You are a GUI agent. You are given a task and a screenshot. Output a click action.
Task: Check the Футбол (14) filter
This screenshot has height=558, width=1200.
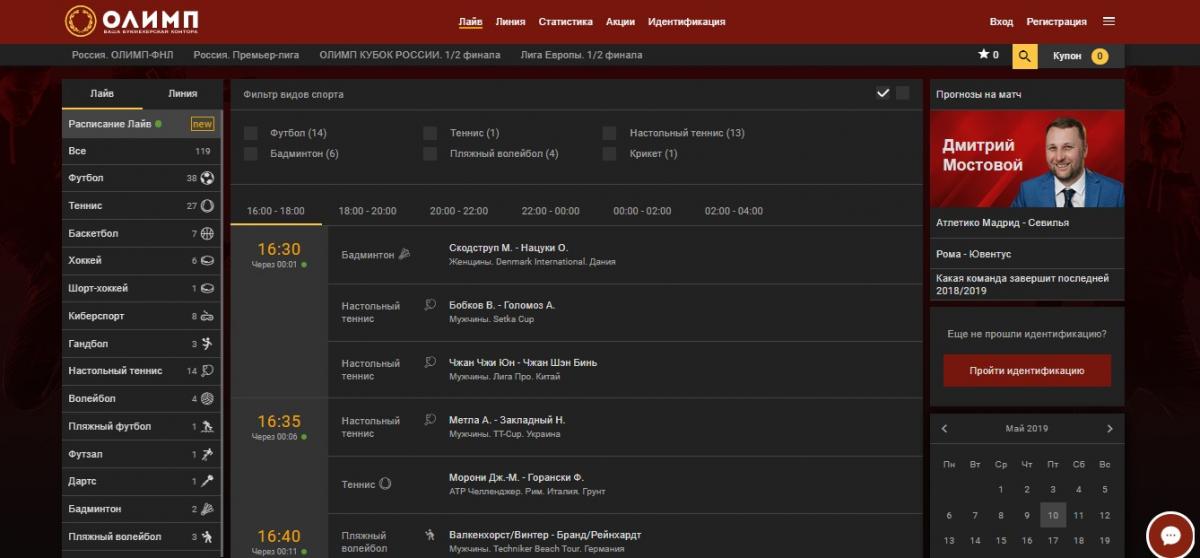coord(251,133)
